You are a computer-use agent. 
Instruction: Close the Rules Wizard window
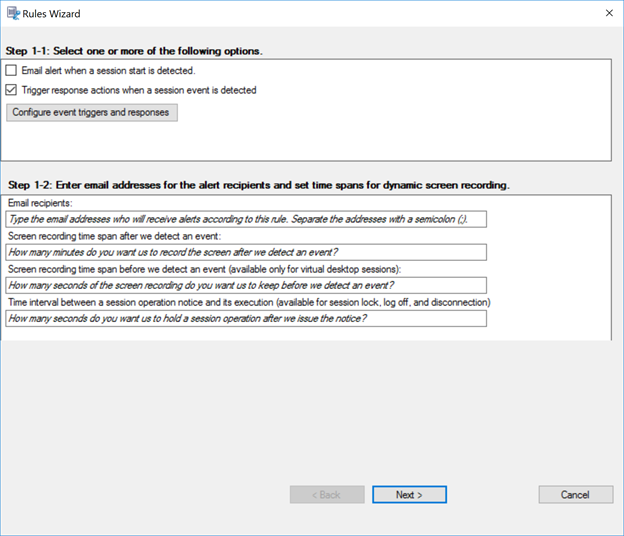609,14
